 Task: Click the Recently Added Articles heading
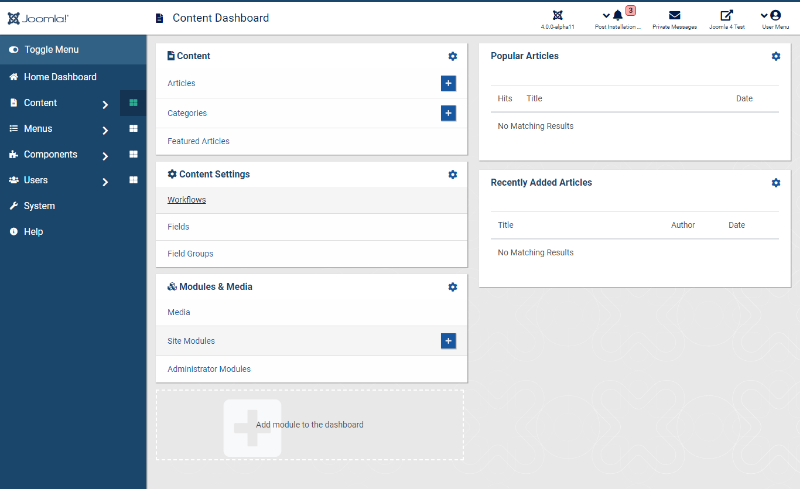pos(541,183)
